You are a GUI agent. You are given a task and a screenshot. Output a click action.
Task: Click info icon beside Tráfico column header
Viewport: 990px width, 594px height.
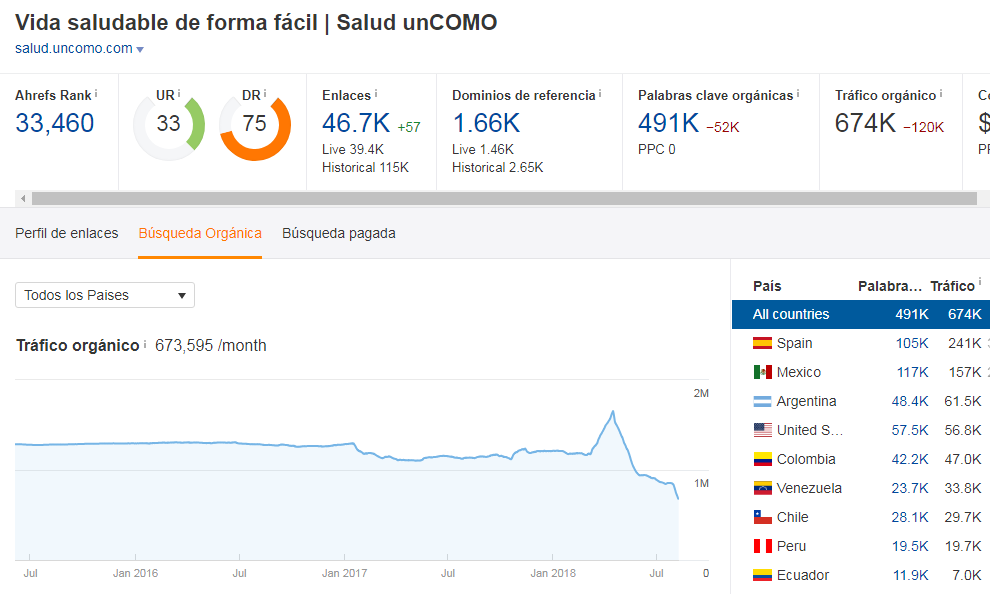(979, 282)
